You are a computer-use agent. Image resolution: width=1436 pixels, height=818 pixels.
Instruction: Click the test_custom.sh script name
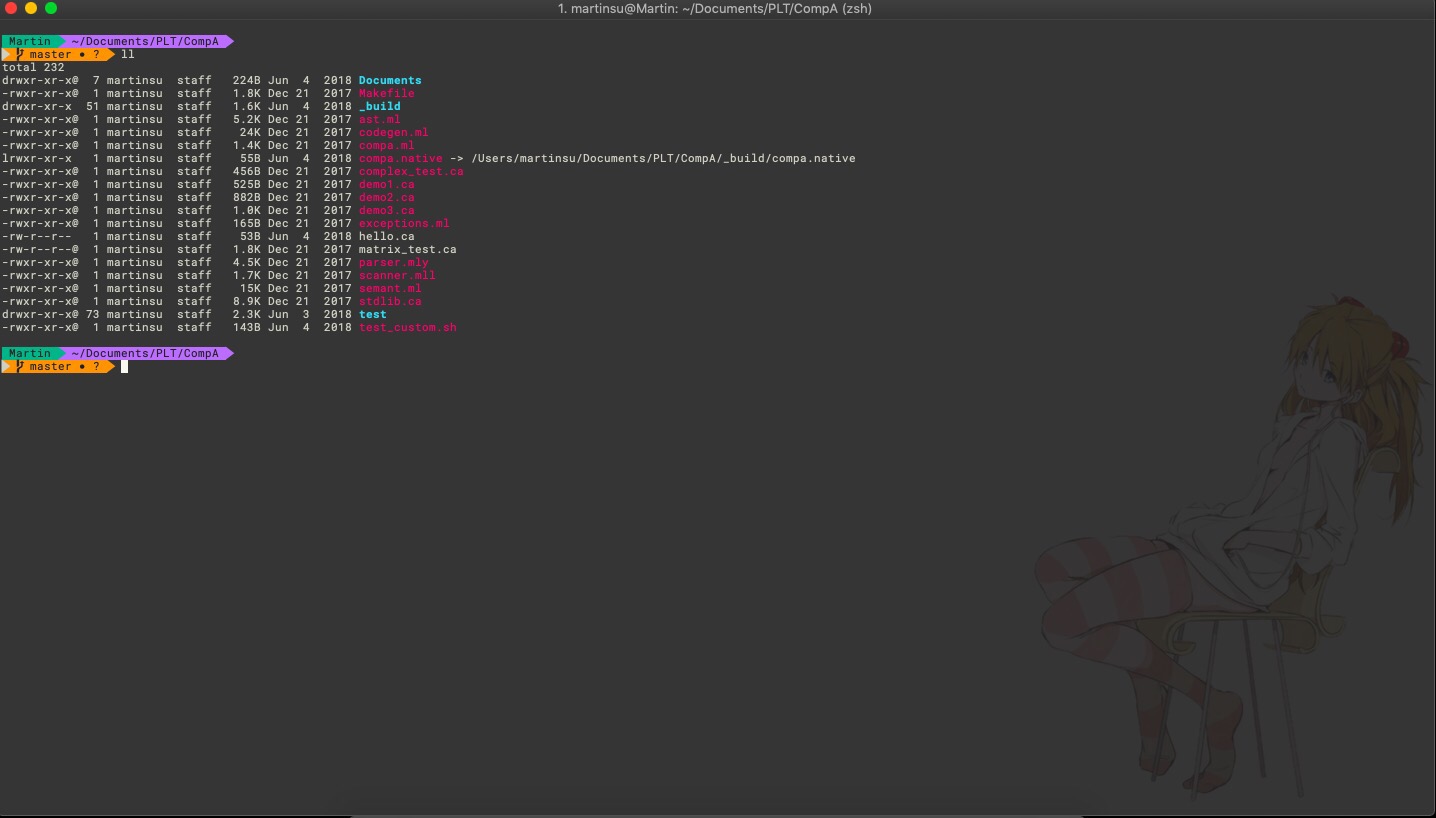point(407,327)
